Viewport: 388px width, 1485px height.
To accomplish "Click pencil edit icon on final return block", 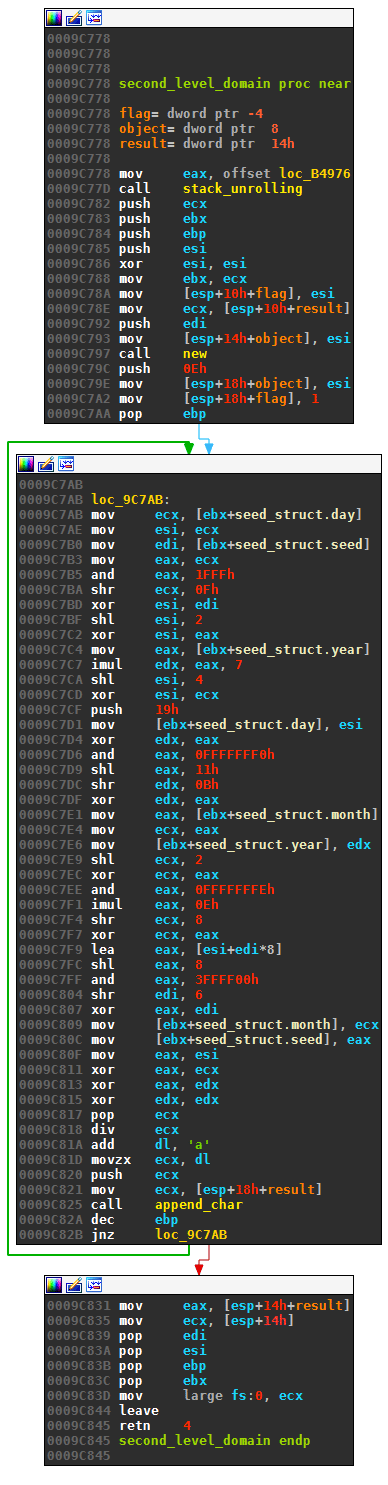I will (x=75, y=1285).
